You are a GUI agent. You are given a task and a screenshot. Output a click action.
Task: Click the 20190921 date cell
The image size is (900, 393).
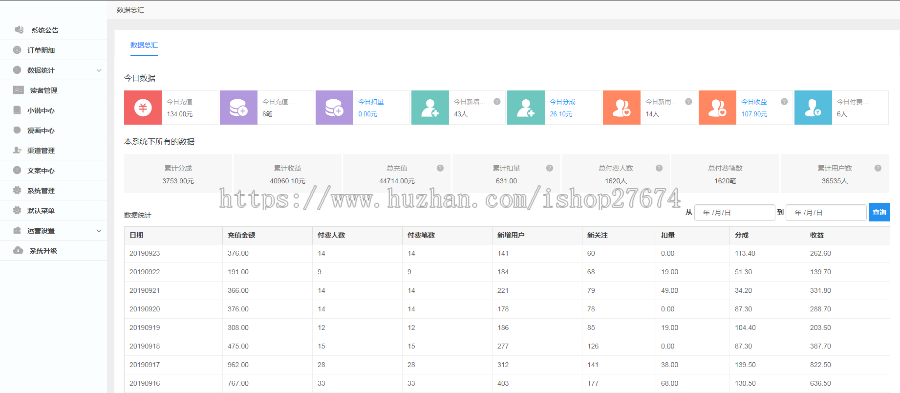(x=144, y=291)
